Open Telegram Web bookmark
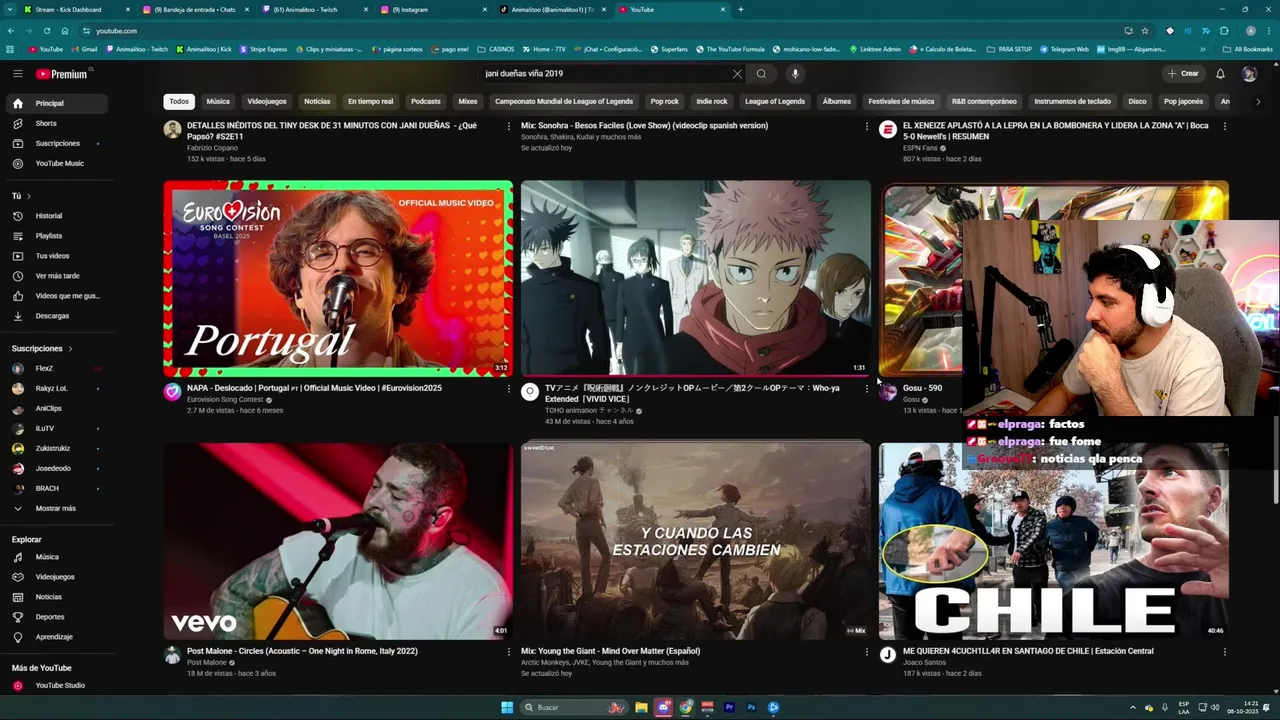This screenshot has height=720, width=1280. pos(1064,49)
